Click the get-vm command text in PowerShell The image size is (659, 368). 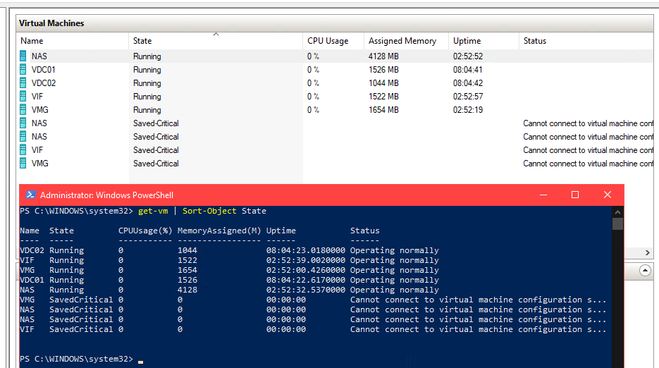tap(153, 211)
